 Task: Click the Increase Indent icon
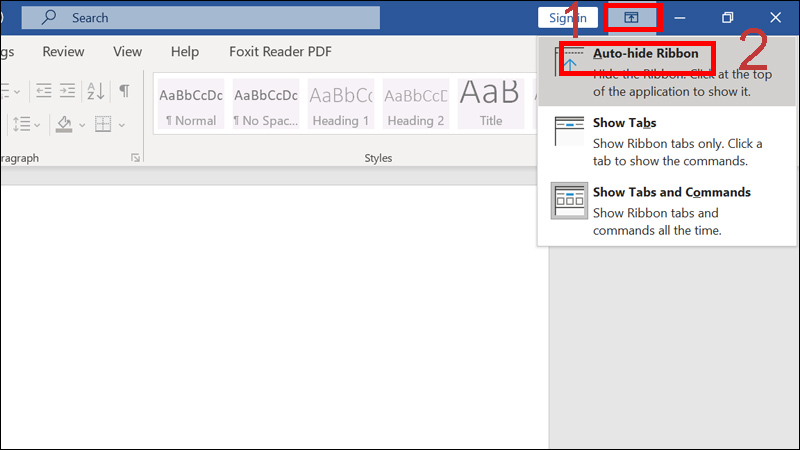pyautogui.click(x=67, y=91)
